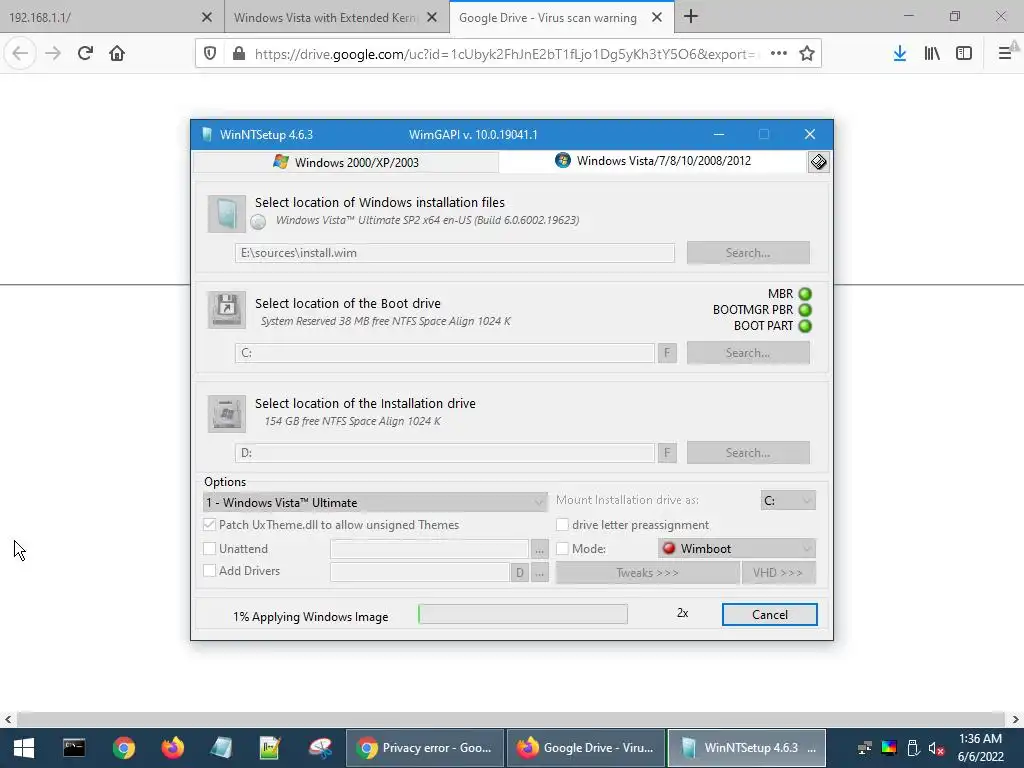Enable the Add Drivers checkbox
The width and height of the screenshot is (1024, 768).
point(210,570)
